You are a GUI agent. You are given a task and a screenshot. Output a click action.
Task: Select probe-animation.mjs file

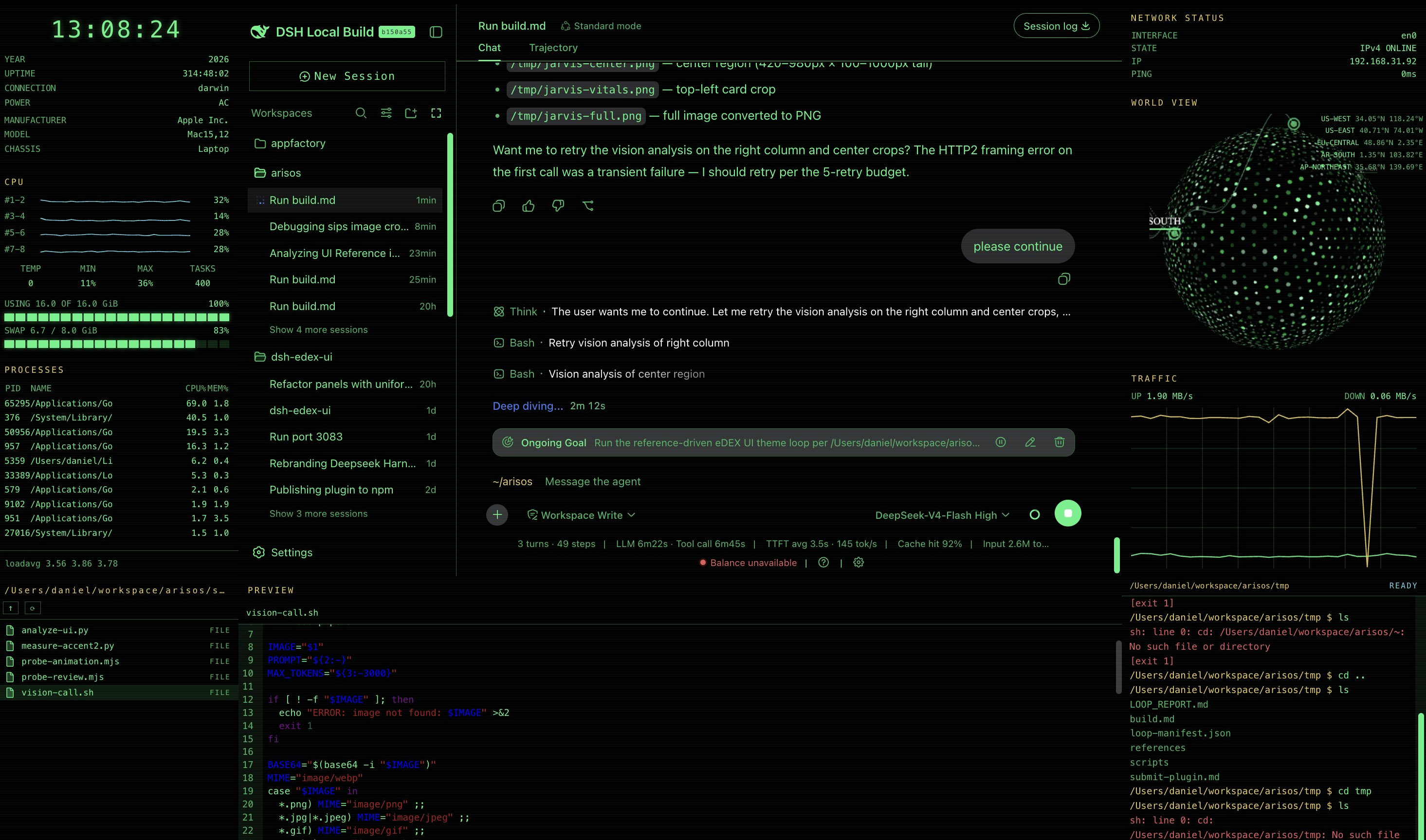coord(118,661)
